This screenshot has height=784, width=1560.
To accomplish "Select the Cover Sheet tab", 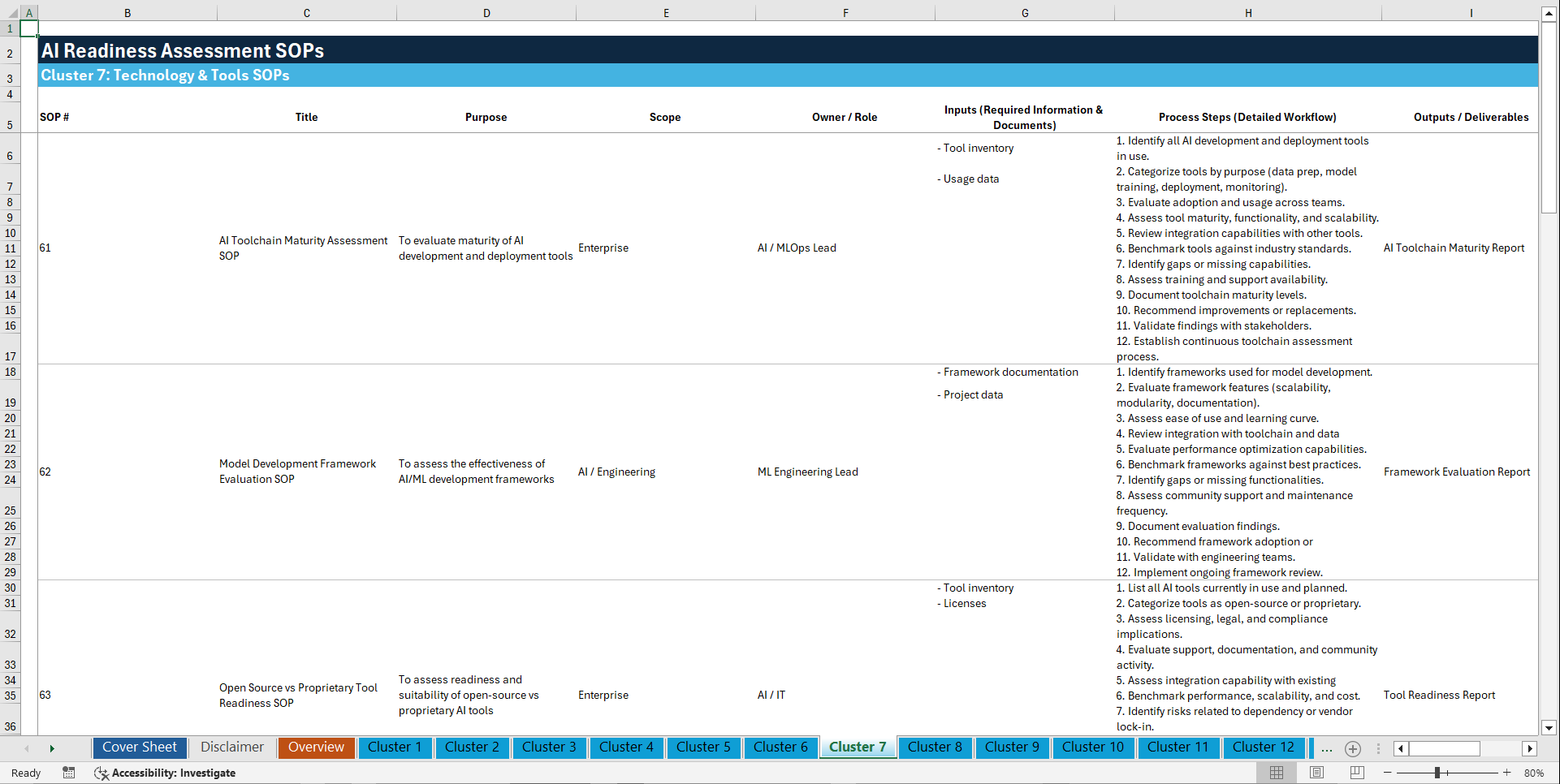I will click(139, 747).
